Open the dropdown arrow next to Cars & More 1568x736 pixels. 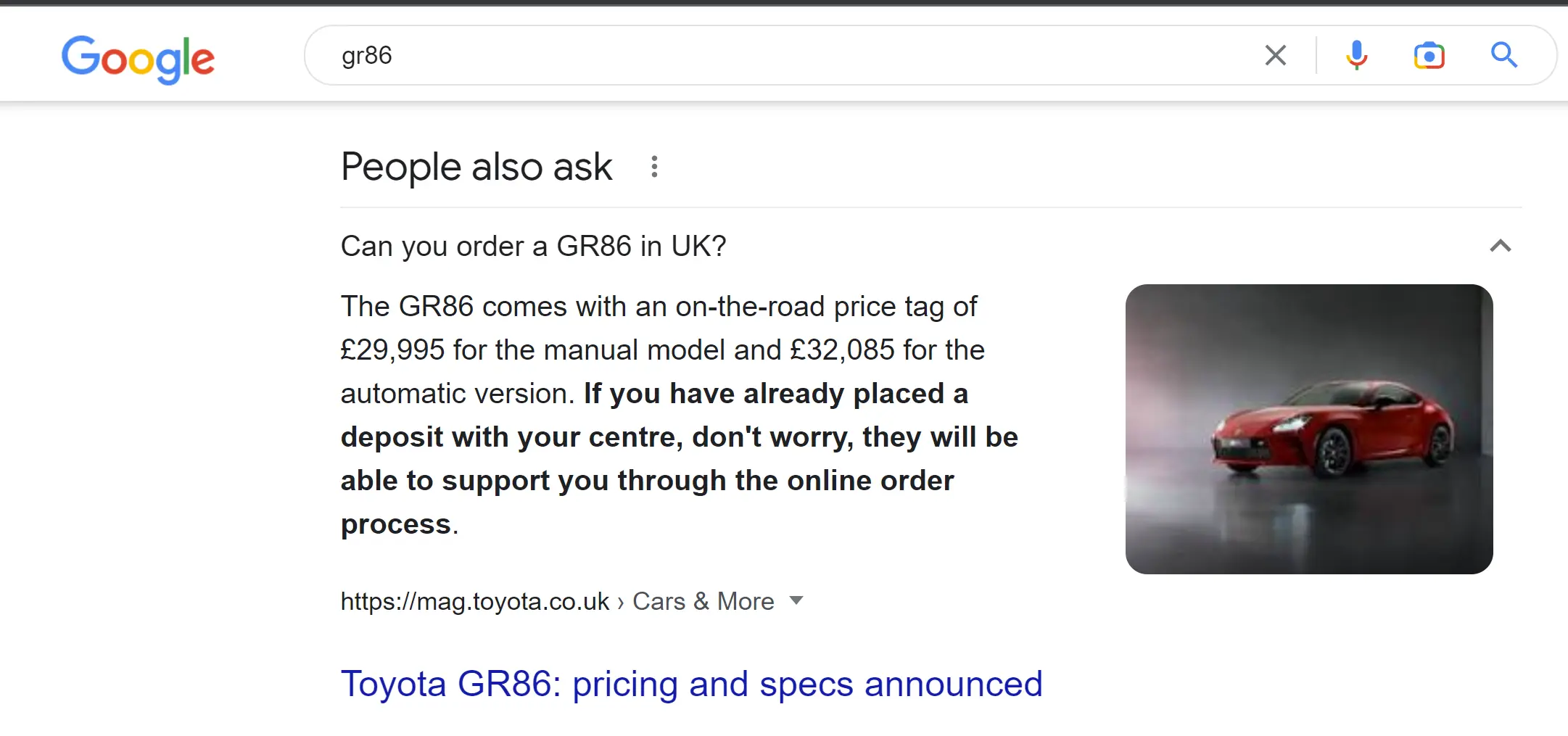[x=796, y=600]
